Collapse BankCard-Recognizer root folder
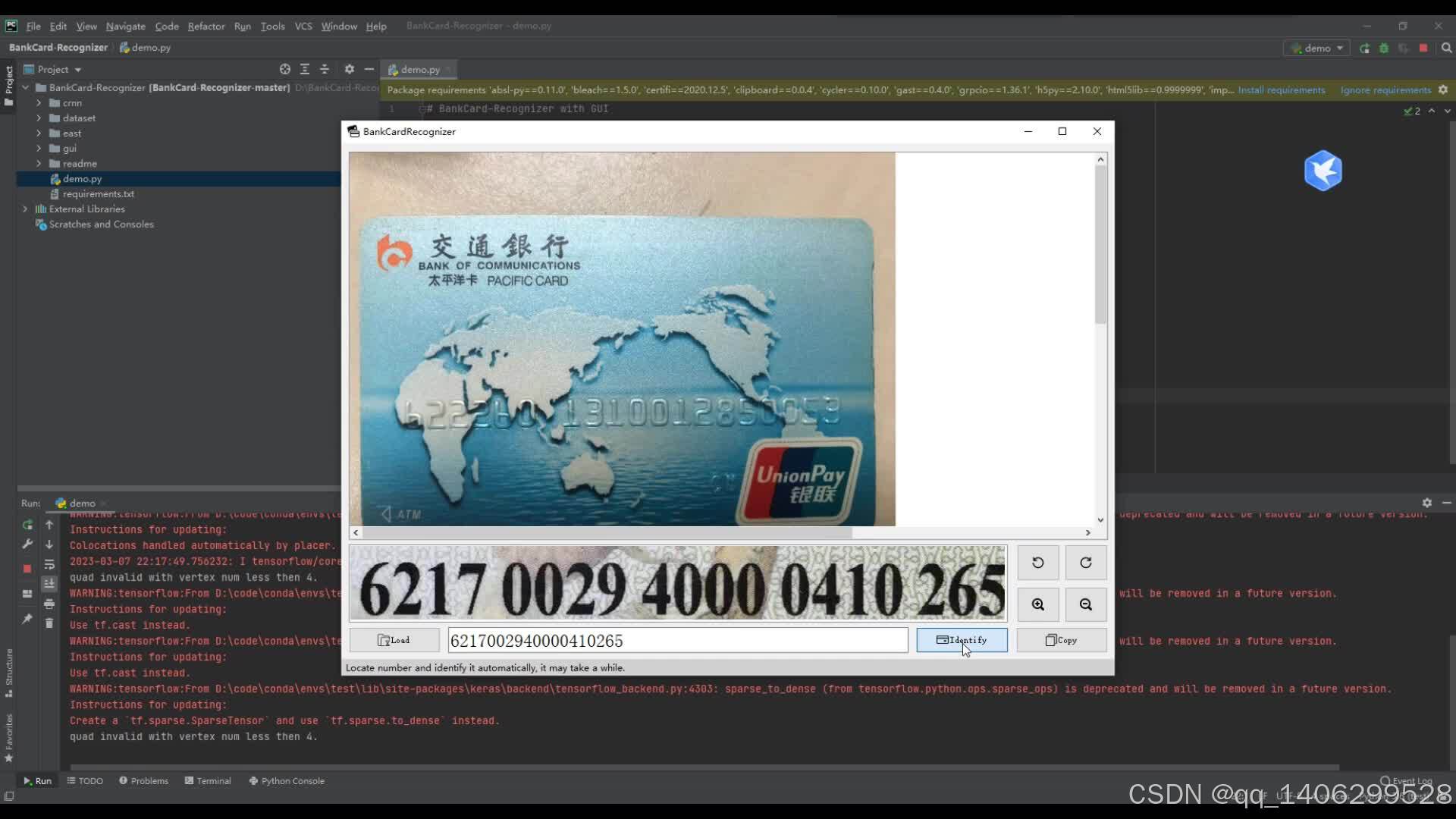 click(26, 88)
